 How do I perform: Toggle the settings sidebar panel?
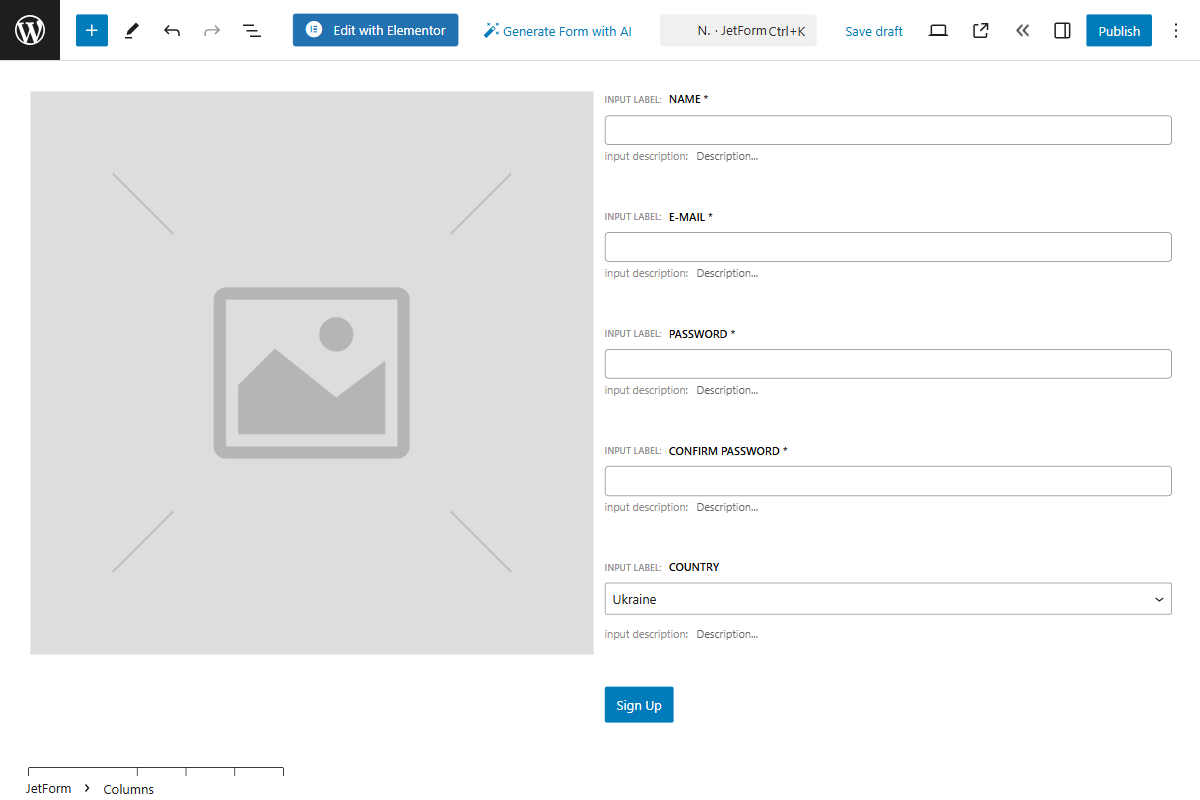(x=1062, y=30)
